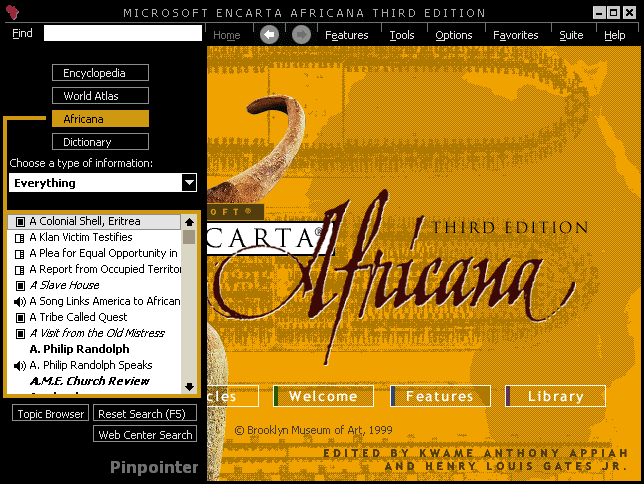644x484 pixels.
Task: Maximize the Encarta Africana window
Action: click(x=614, y=13)
